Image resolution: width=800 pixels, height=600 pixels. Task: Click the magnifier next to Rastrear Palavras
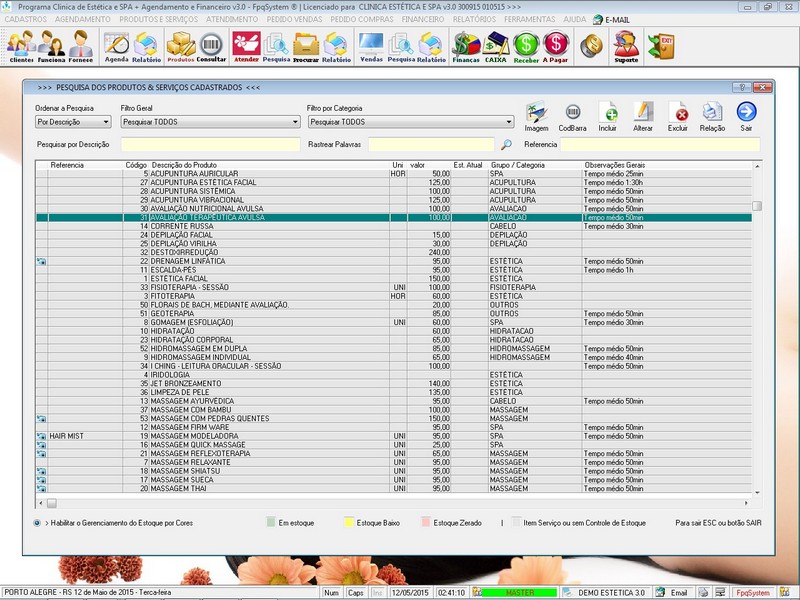[x=506, y=144]
